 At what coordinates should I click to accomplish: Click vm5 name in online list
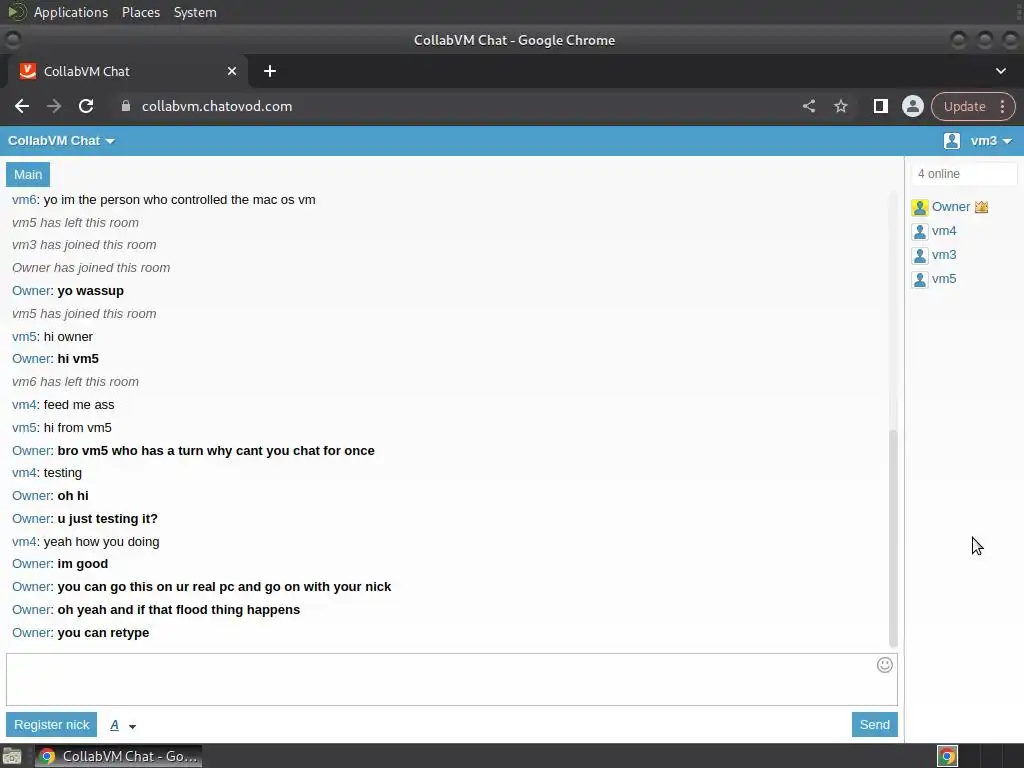[x=944, y=279]
